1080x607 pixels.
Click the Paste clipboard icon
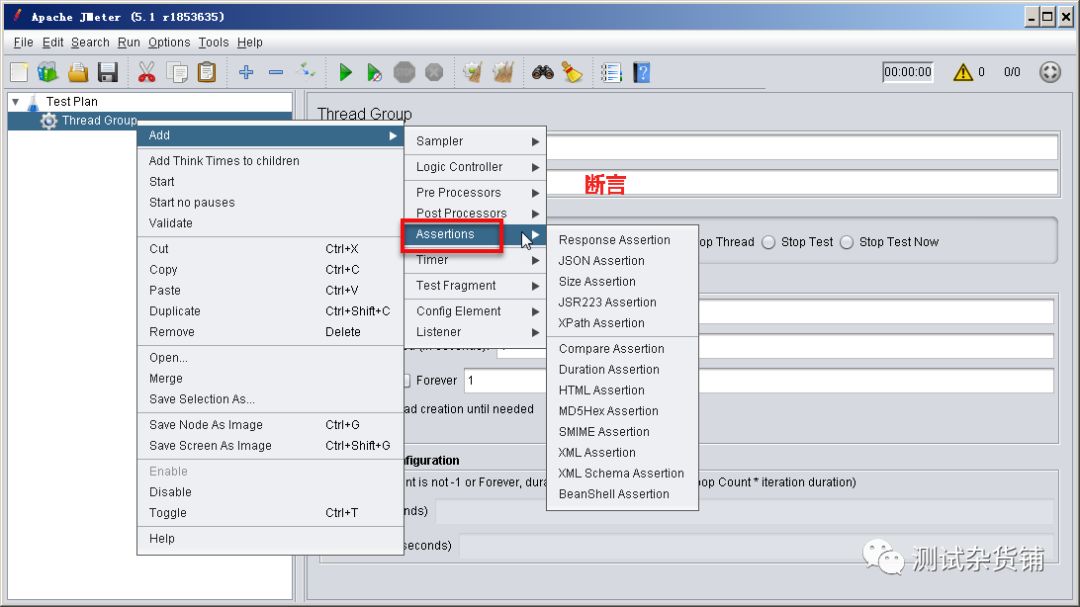[207, 72]
